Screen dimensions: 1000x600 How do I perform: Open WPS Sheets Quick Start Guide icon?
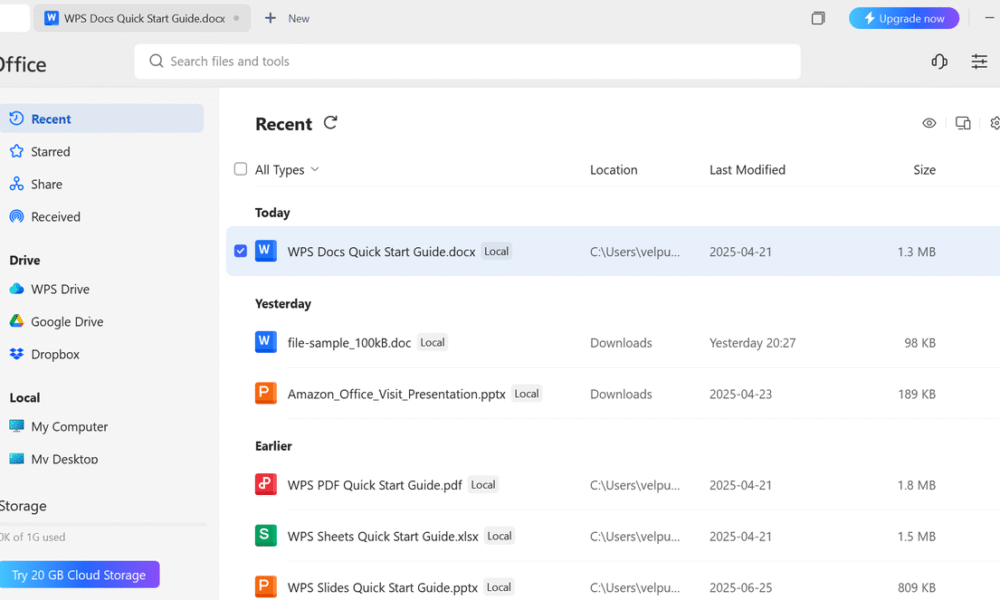coord(265,536)
